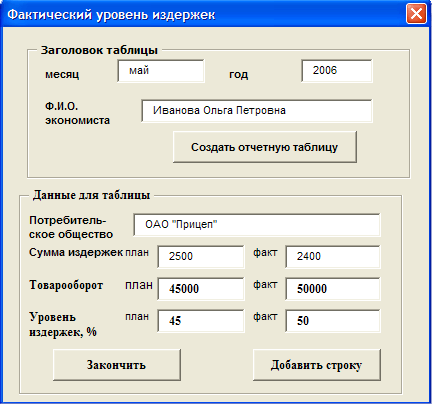
Task: Click the Добавить строку button
Action: click(x=317, y=365)
